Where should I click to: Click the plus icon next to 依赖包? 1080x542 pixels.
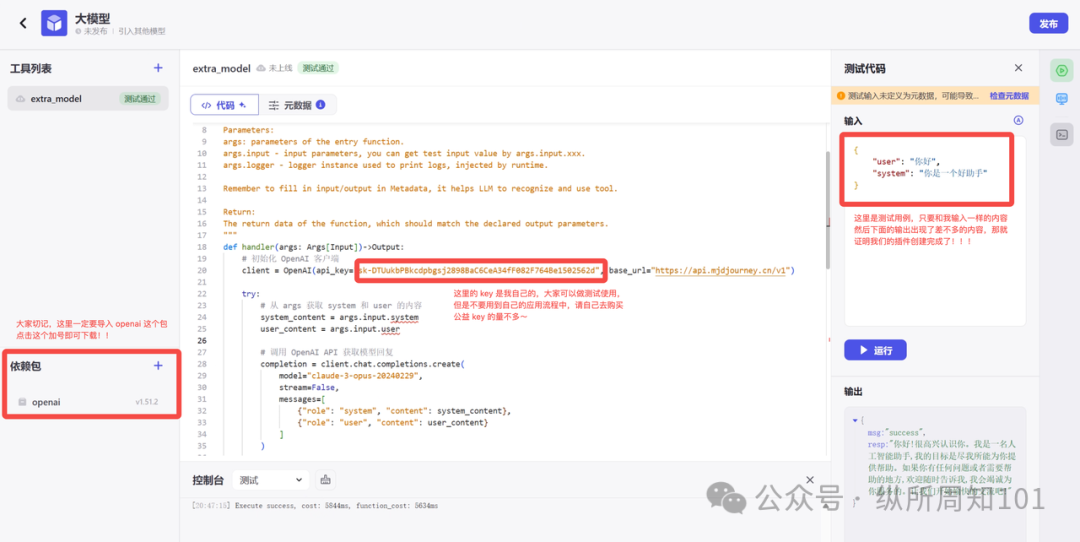158,366
